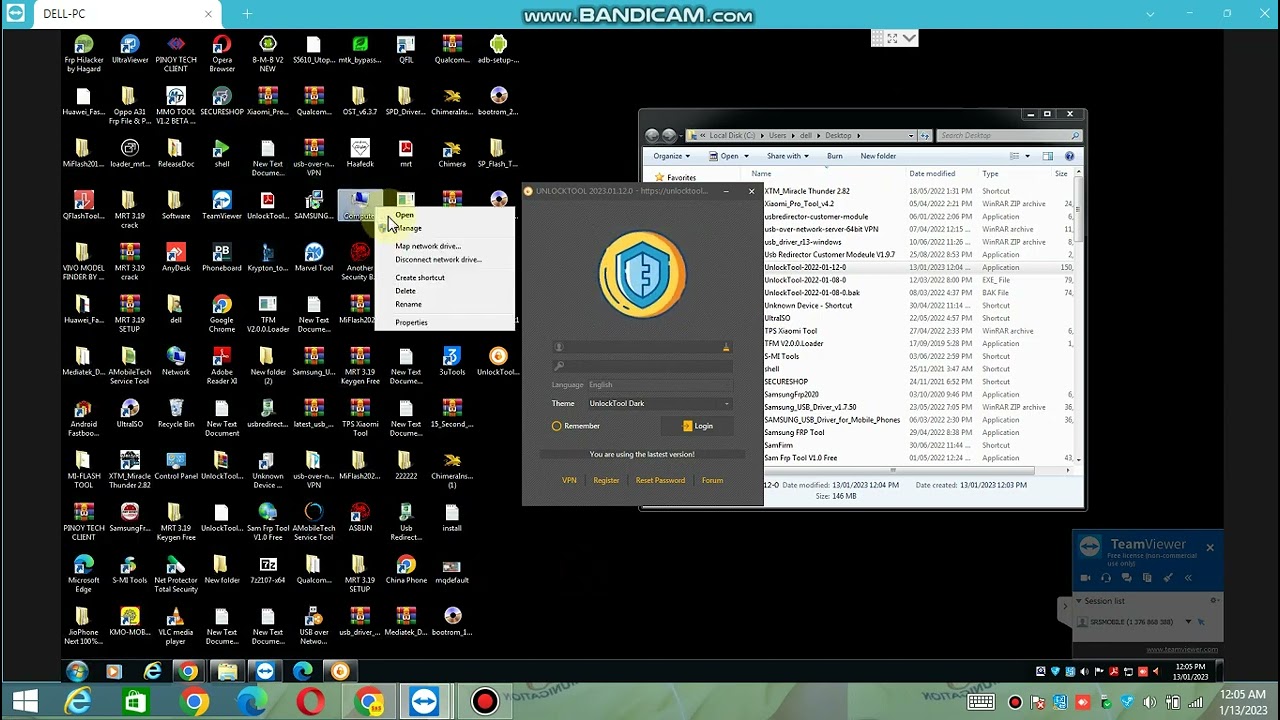
Task: Select the China Phone desktop shortcut
Action: 406,570
